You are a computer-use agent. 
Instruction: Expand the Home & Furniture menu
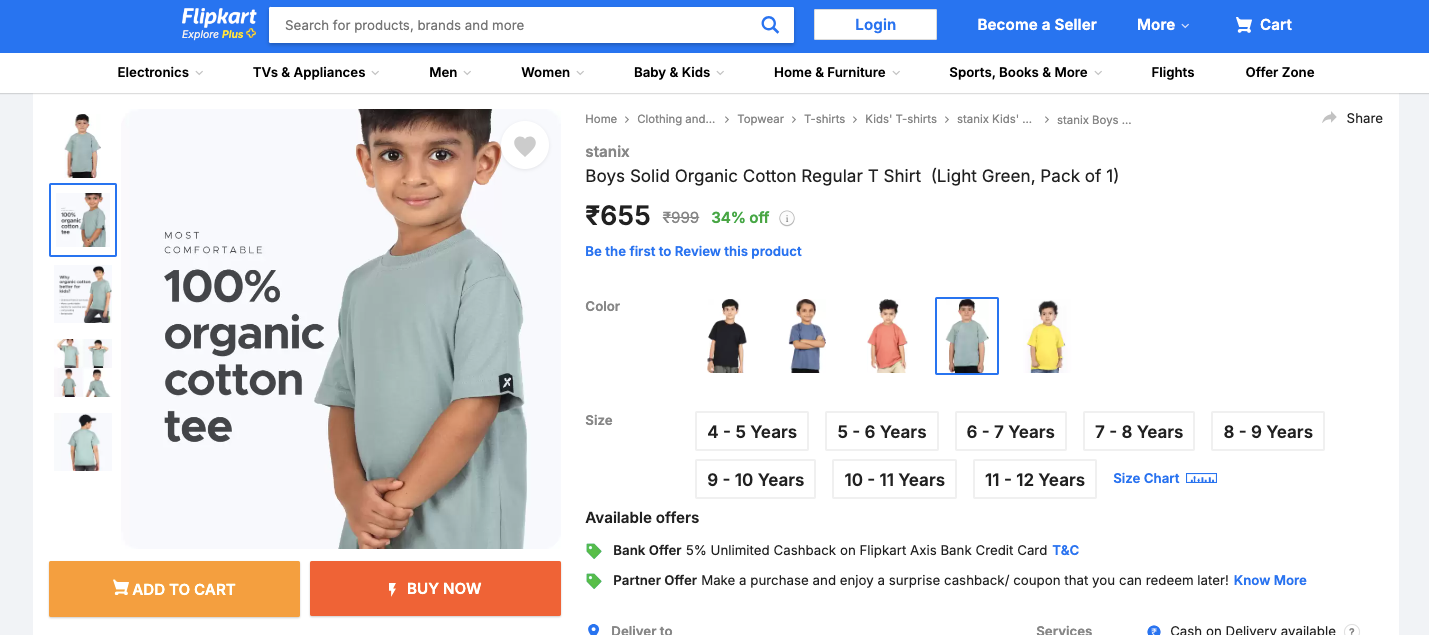(837, 73)
